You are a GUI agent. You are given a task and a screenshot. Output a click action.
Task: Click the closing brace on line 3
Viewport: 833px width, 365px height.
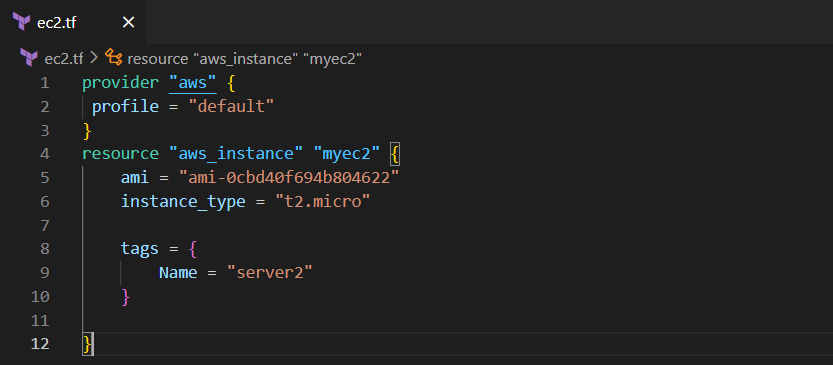tap(87, 130)
